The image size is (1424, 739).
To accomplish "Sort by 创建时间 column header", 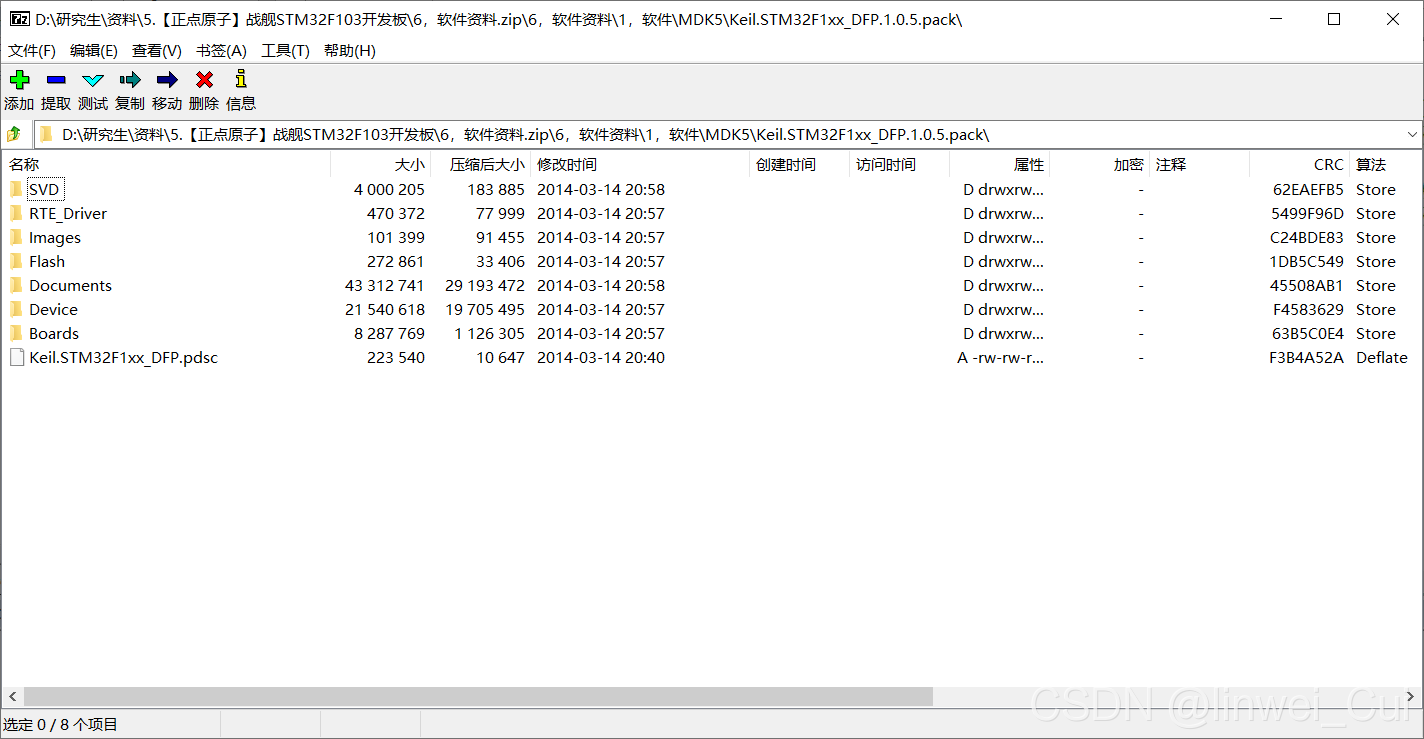I will coord(800,165).
